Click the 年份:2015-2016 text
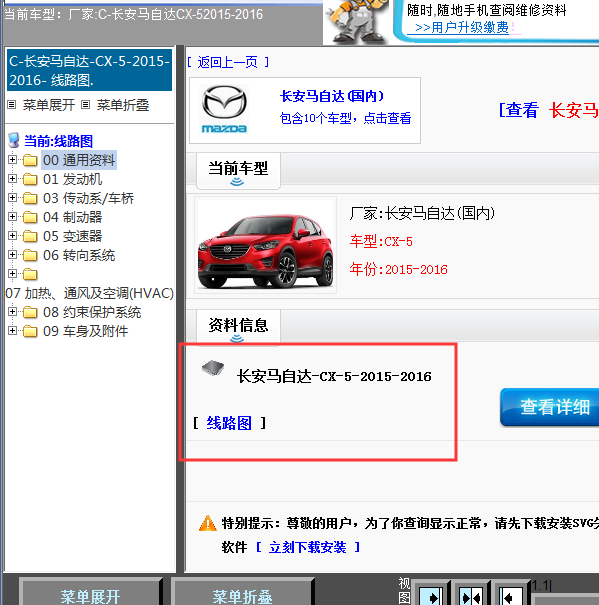The width and height of the screenshot is (599, 605). (398, 269)
